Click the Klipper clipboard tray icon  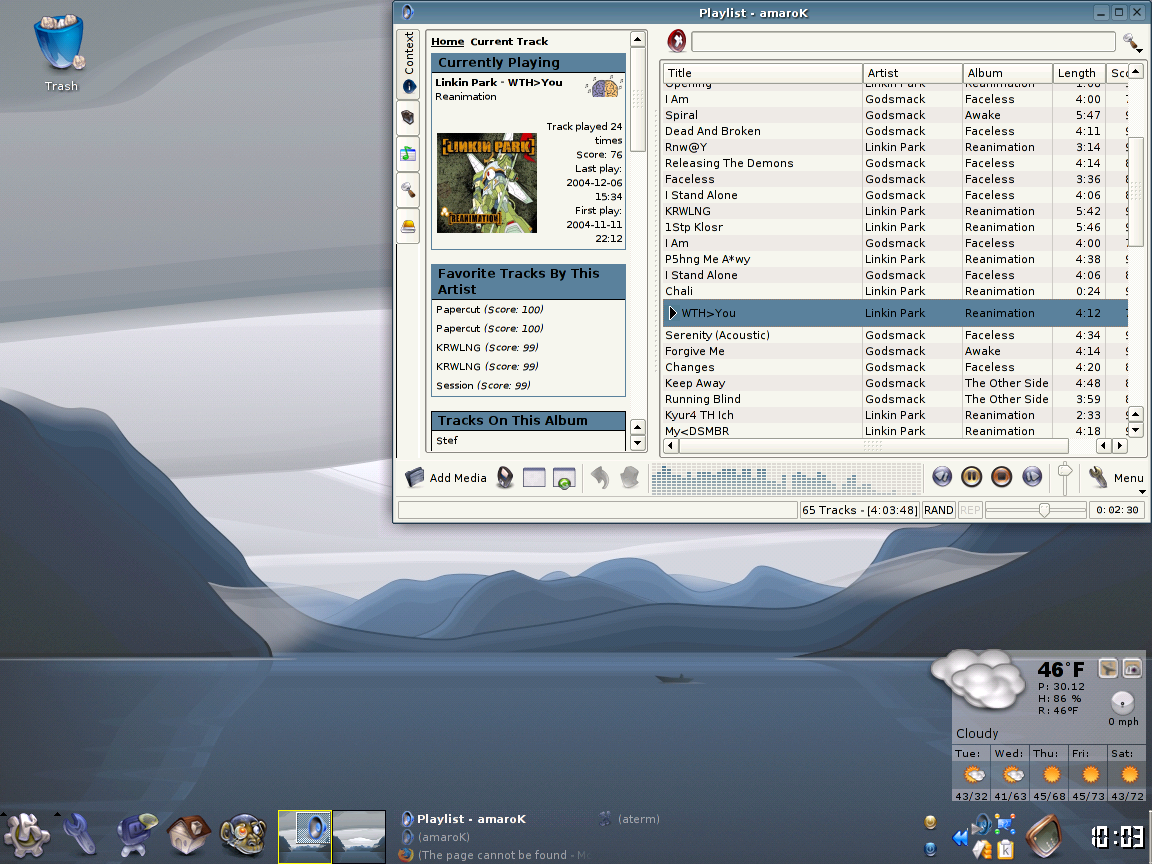1004,849
